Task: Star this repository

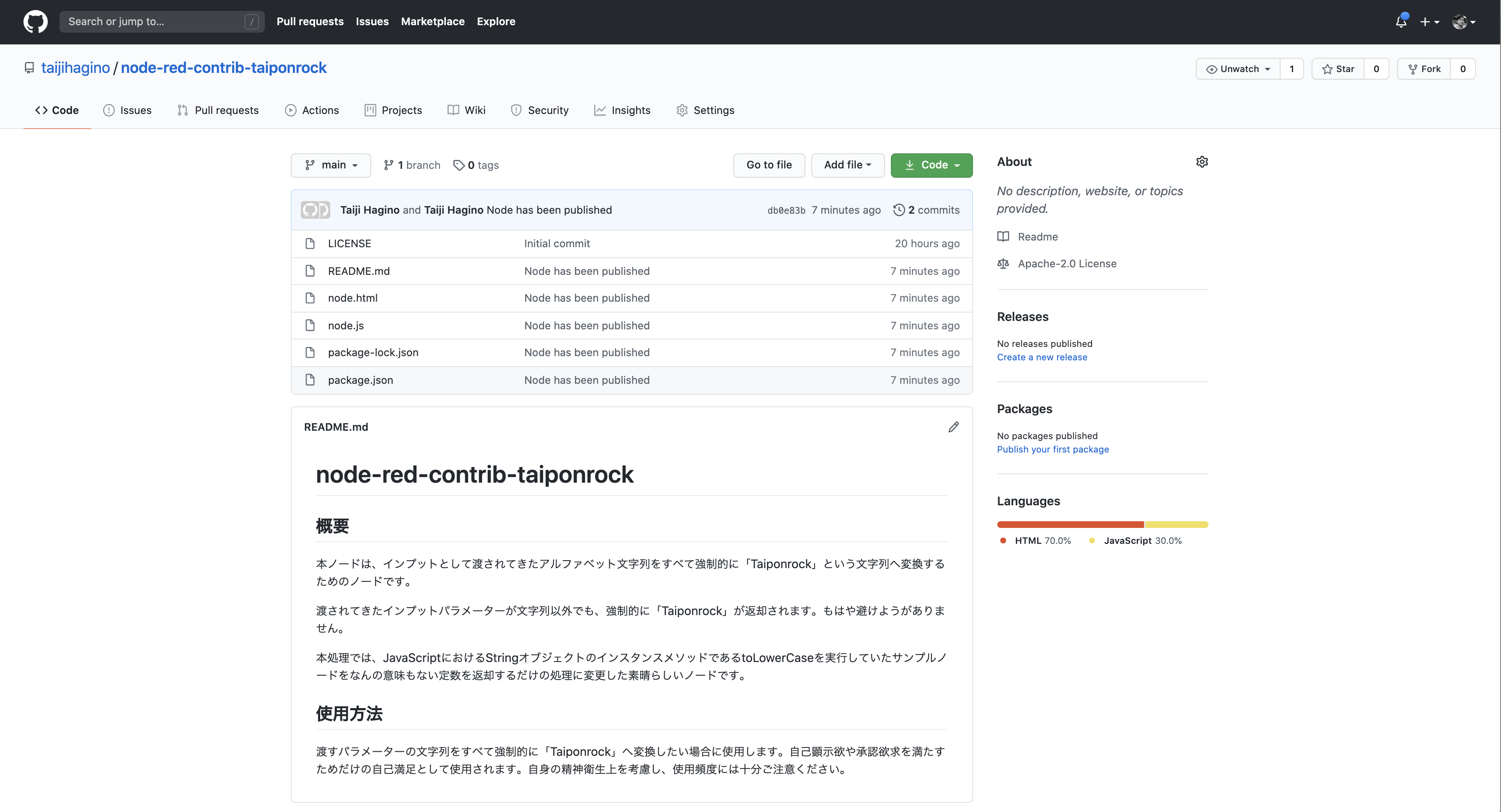Action: (1338, 69)
